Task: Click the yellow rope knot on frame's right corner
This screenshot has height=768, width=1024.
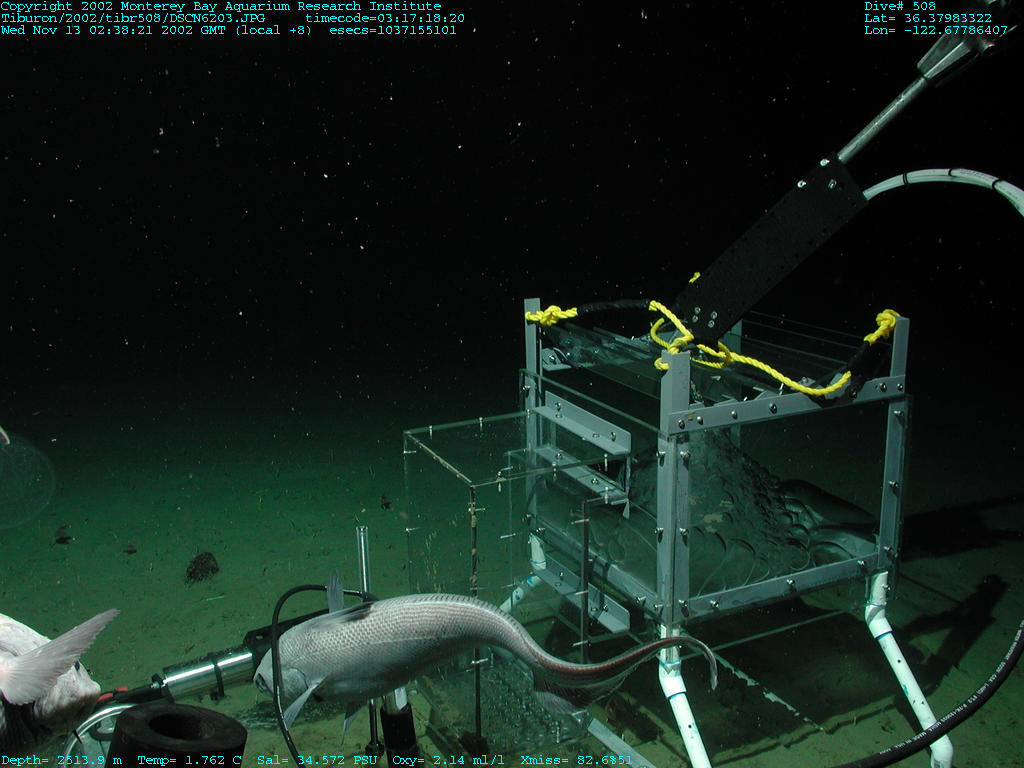Action: [x=884, y=324]
